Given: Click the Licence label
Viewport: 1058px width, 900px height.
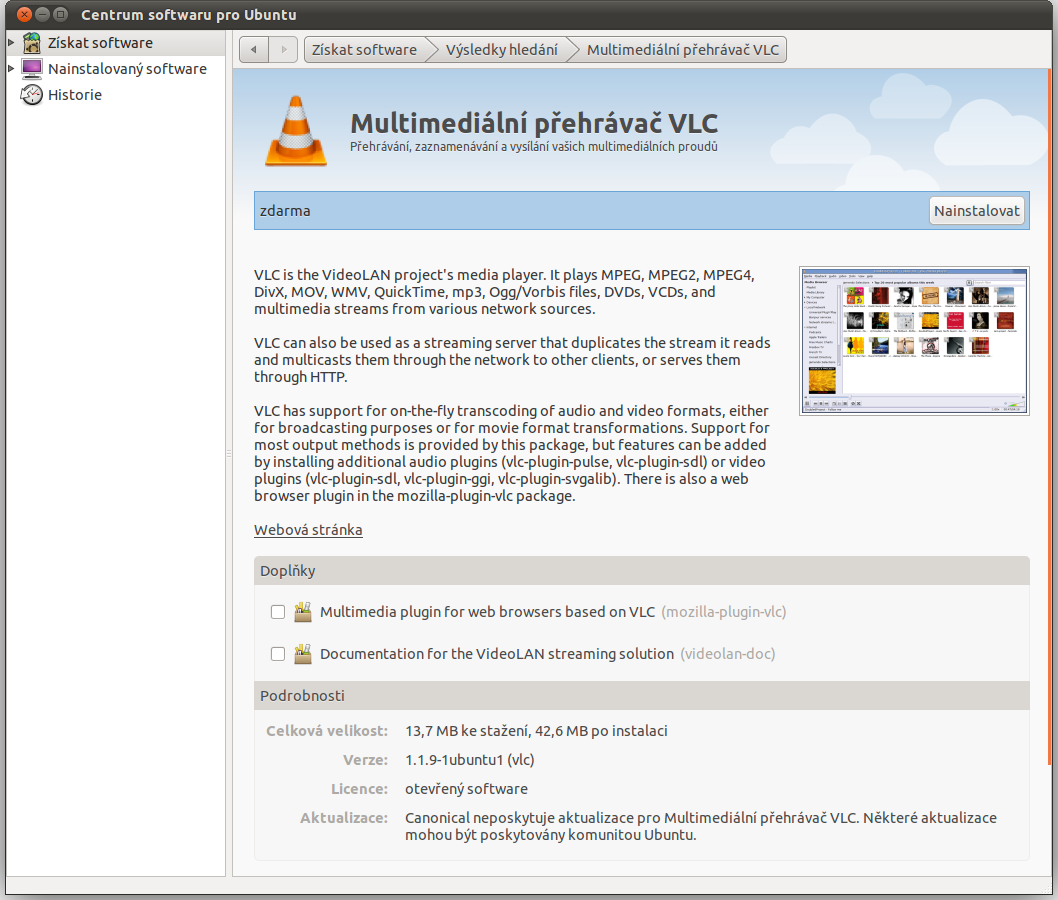Looking at the screenshot, I should tap(359, 789).
